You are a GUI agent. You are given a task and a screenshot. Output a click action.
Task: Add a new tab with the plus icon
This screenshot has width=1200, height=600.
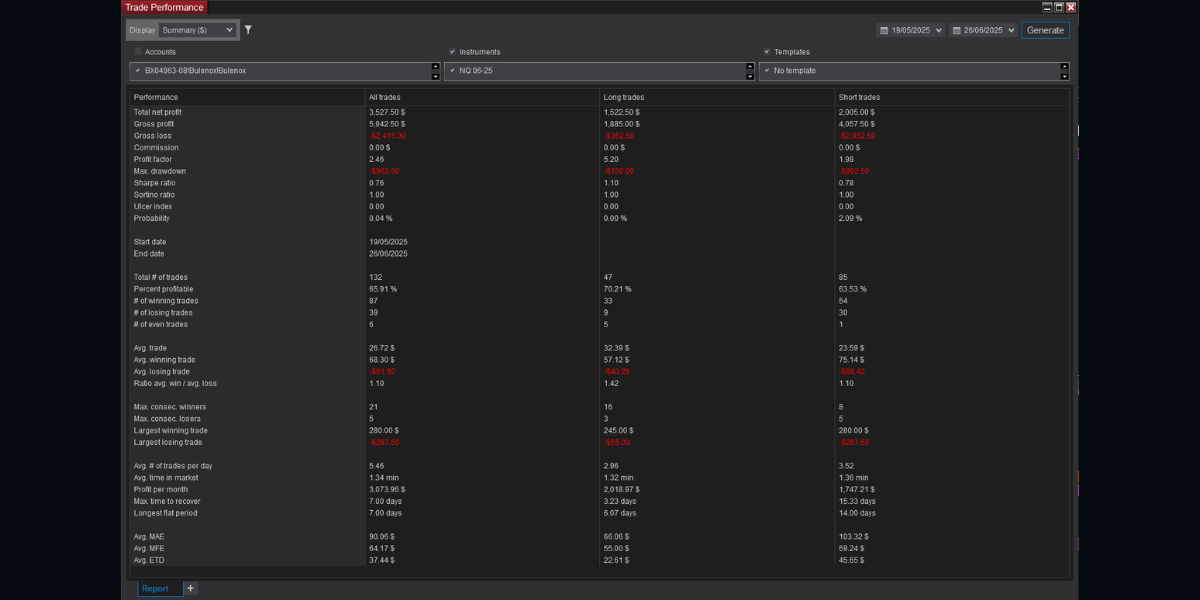[x=190, y=588]
